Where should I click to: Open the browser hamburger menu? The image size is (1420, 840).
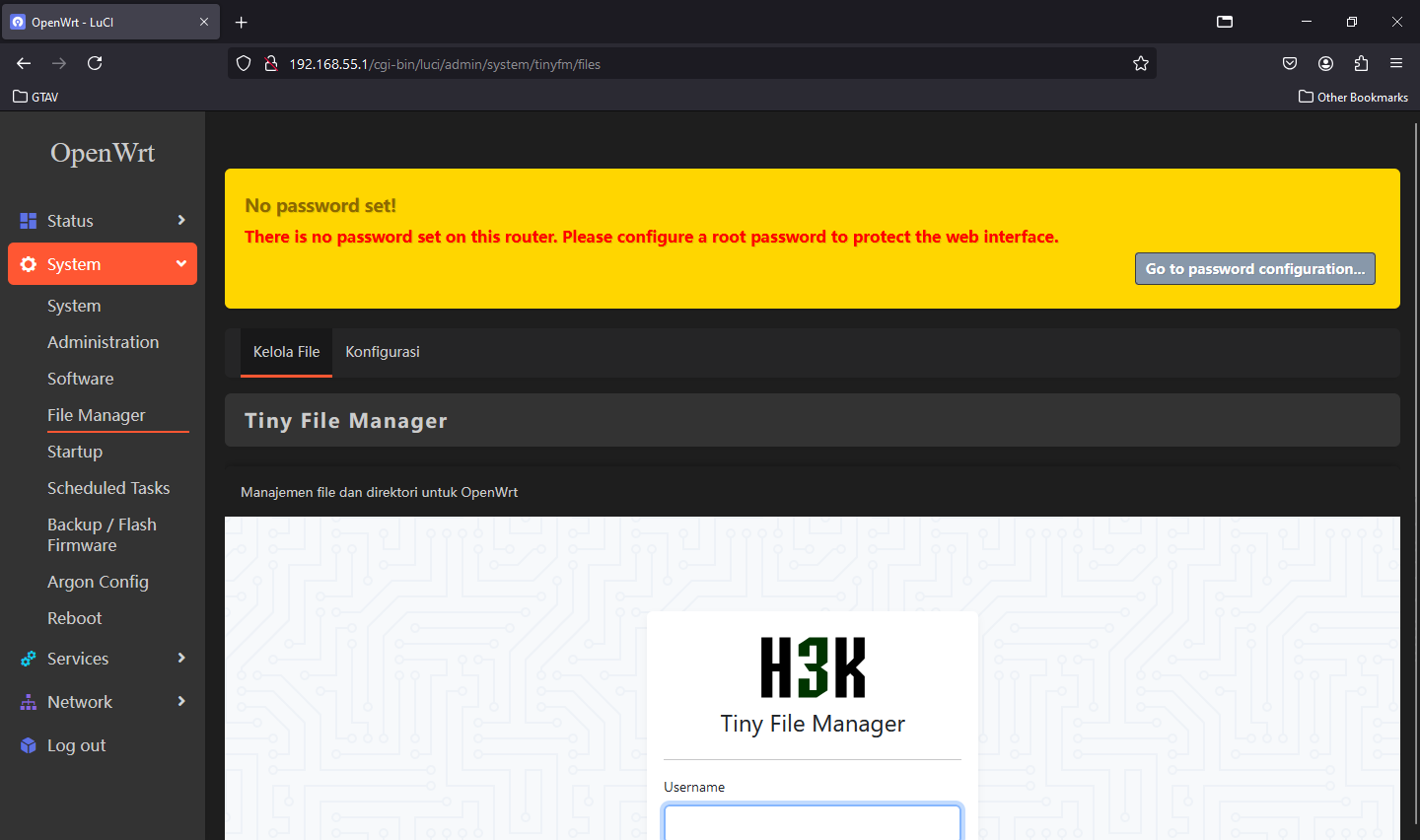[1396, 63]
